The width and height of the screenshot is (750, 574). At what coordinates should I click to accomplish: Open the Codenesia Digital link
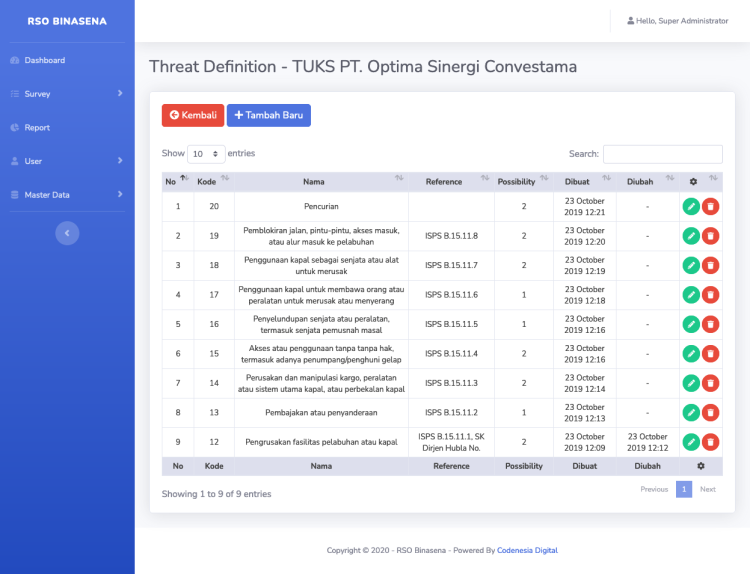pos(527,551)
